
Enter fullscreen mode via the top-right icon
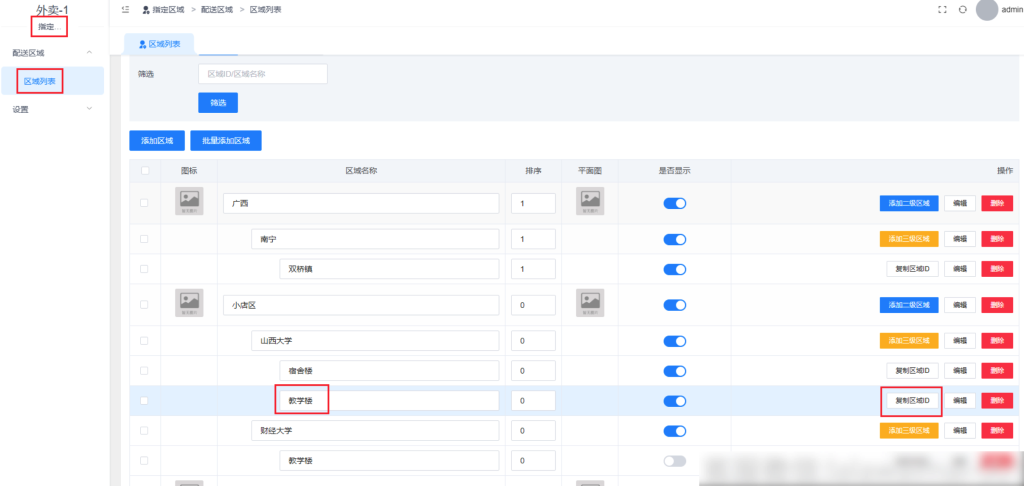pyautogui.click(x=941, y=9)
